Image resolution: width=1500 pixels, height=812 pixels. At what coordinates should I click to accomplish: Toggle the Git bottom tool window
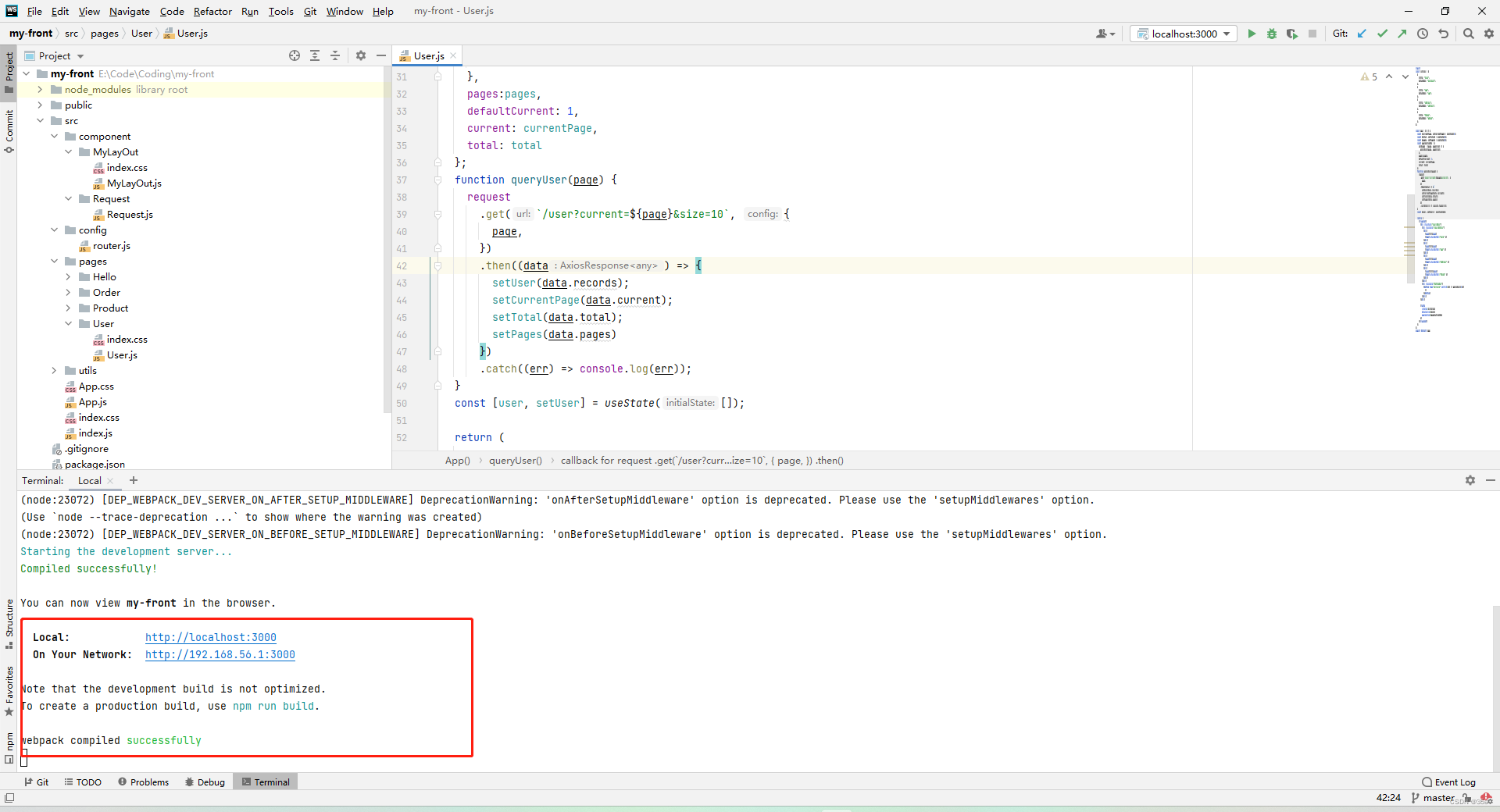(36, 782)
